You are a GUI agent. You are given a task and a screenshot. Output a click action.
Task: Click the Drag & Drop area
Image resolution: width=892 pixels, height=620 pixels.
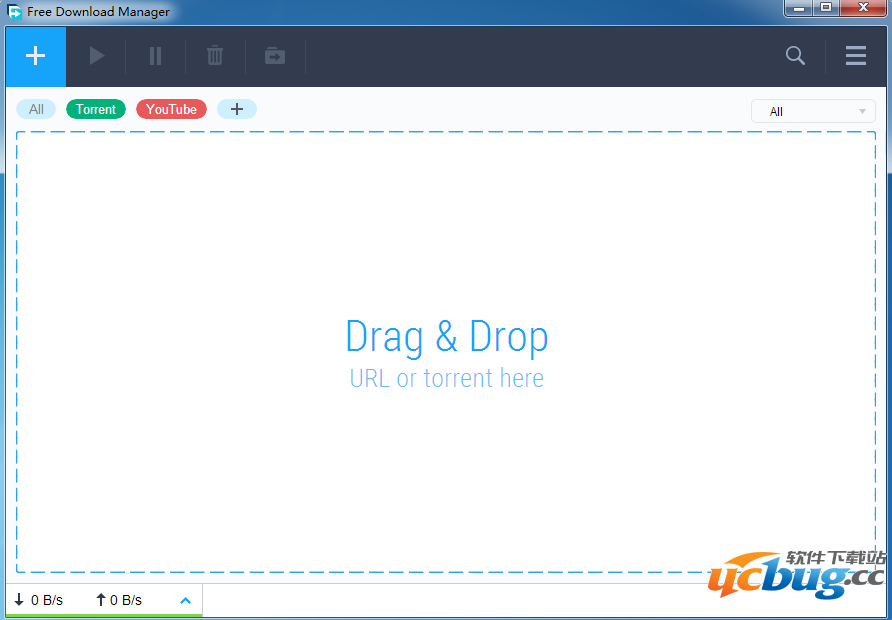[x=446, y=352]
